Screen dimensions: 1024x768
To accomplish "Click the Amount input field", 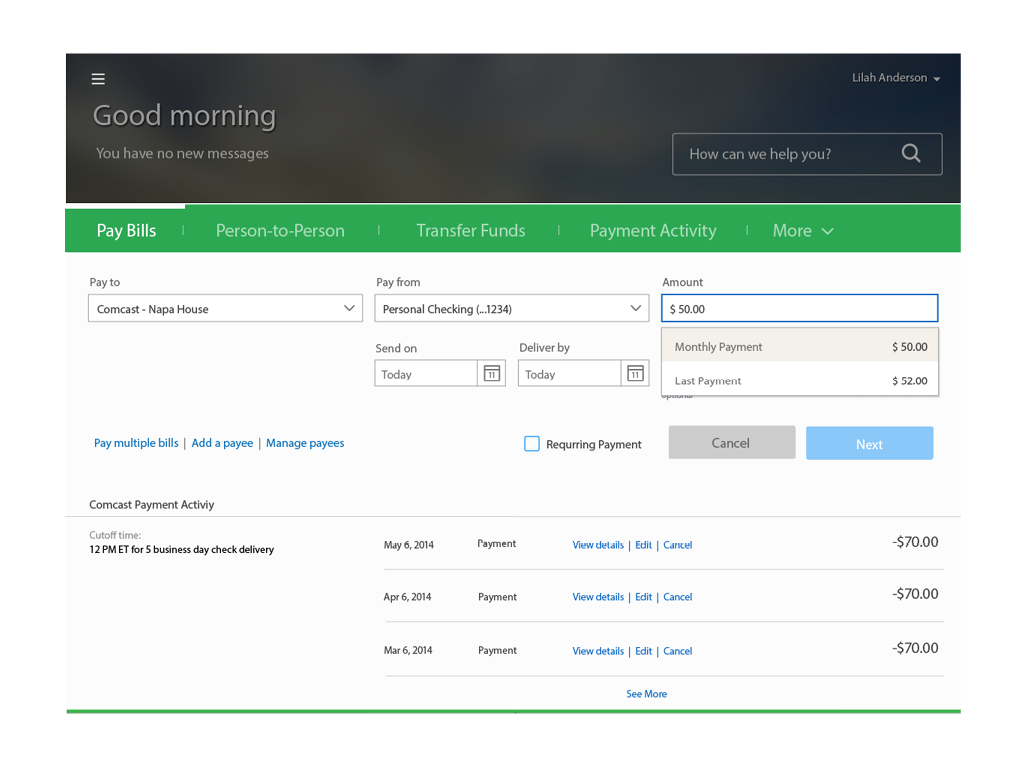I will pyautogui.click(x=799, y=308).
